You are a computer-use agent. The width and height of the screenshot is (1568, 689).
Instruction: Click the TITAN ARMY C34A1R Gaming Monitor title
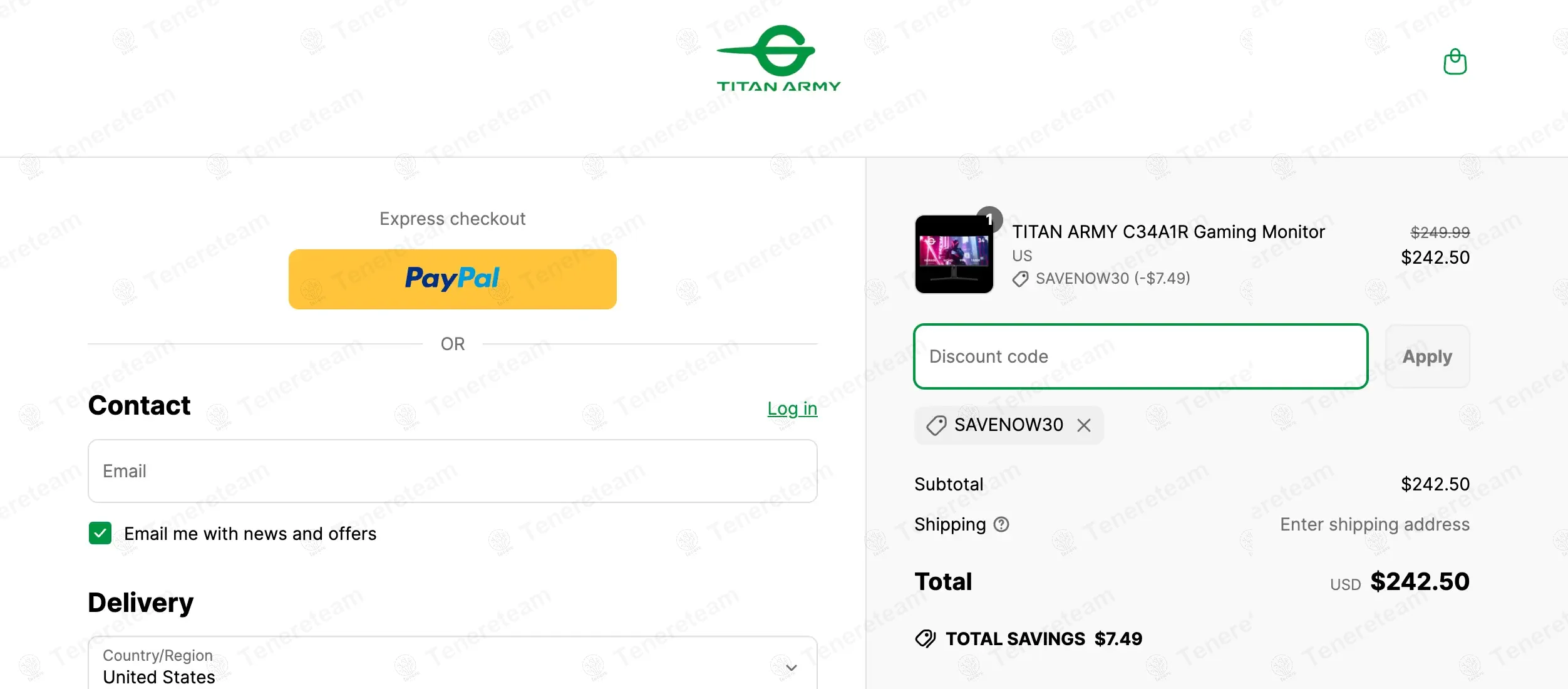1168,232
